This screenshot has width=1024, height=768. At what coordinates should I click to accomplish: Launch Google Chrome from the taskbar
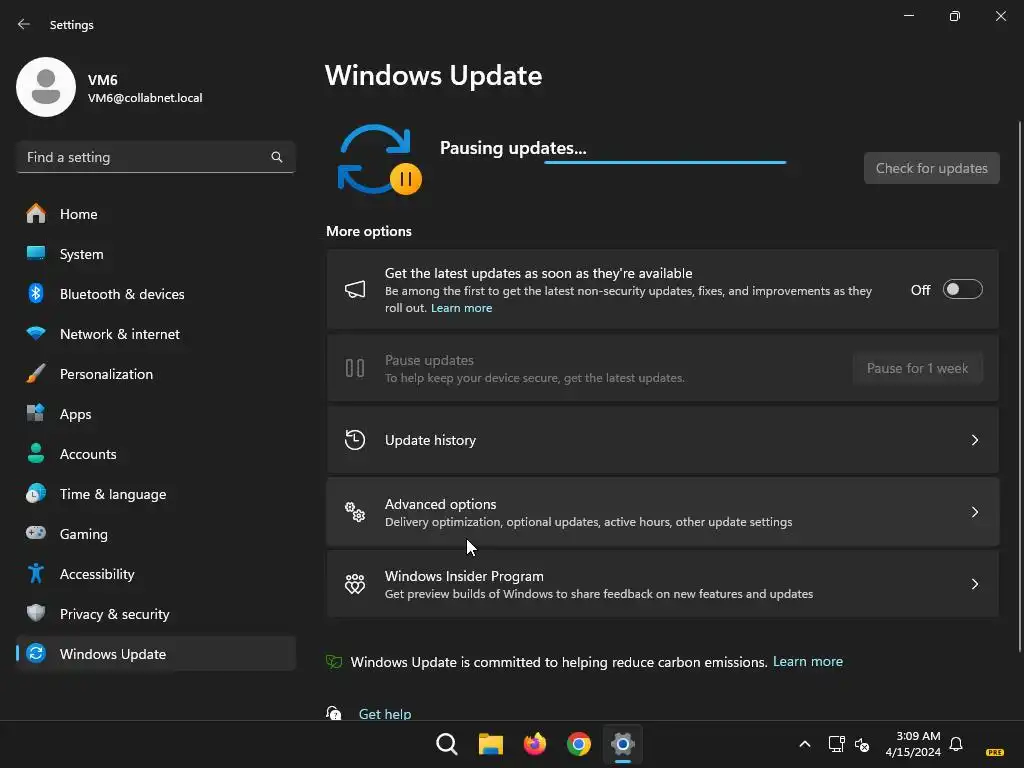pos(579,744)
